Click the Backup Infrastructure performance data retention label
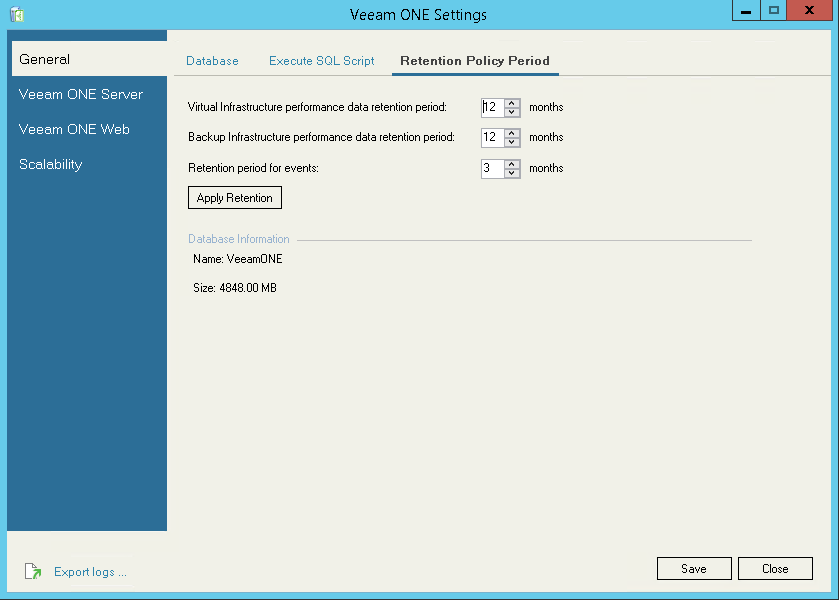This screenshot has height=600, width=839. [322, 137]
